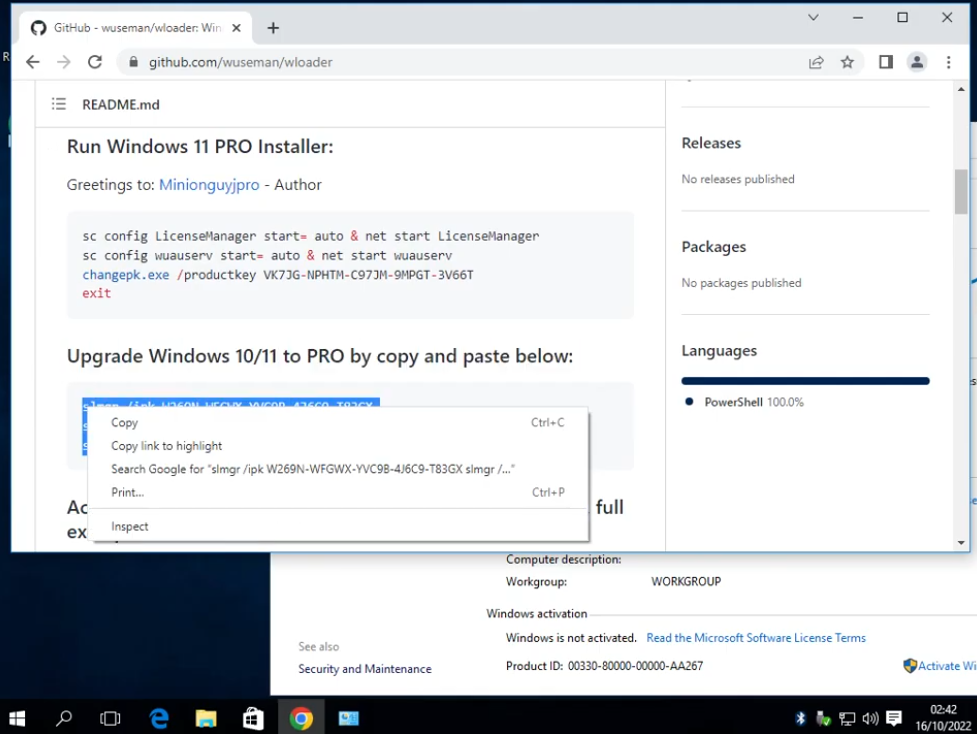Select Copy from the context menu
This screenshot has height=734, width=977.
(125, 423)
